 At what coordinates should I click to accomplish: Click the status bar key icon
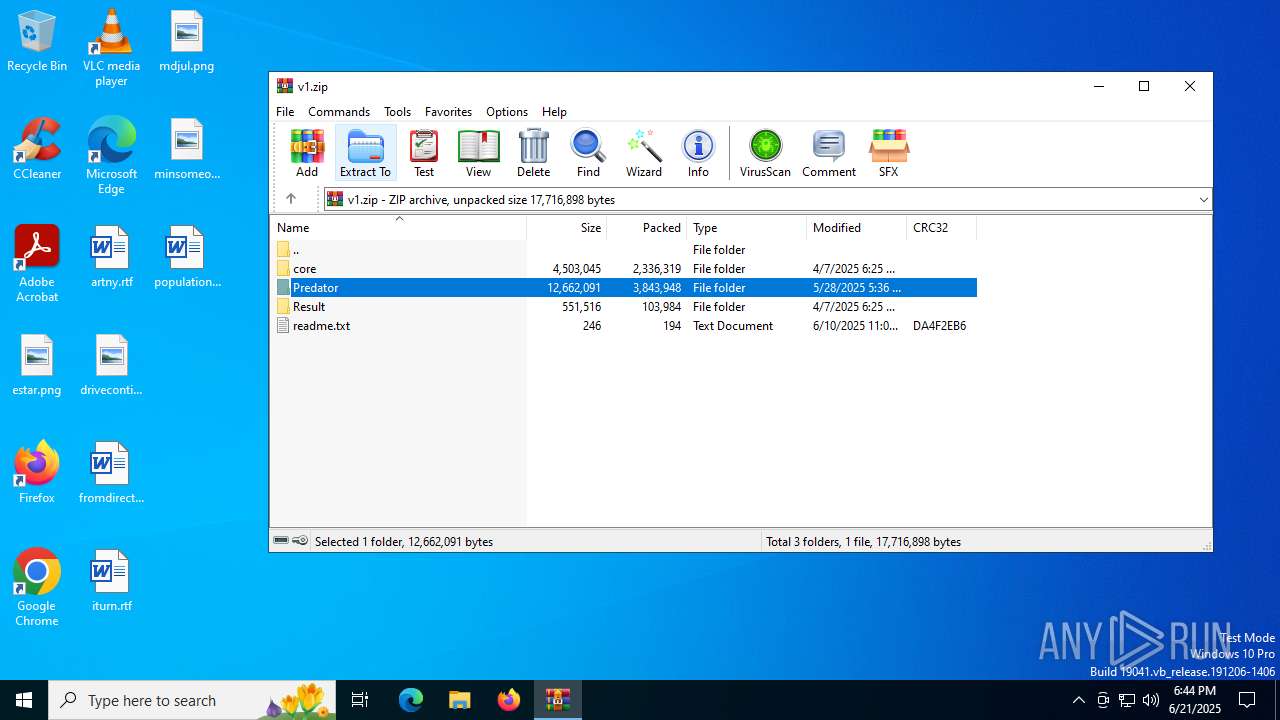click(x=300, y=541)
